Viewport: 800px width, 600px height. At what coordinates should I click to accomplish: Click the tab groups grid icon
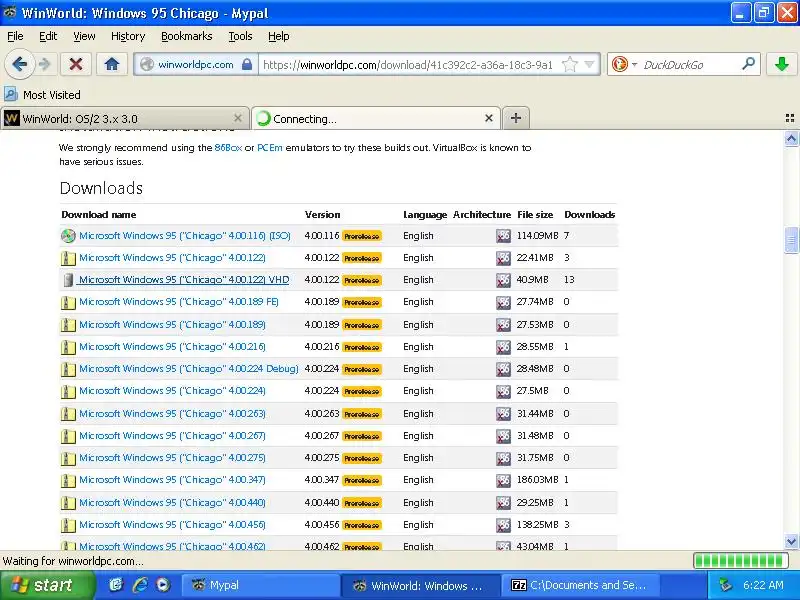790,118
